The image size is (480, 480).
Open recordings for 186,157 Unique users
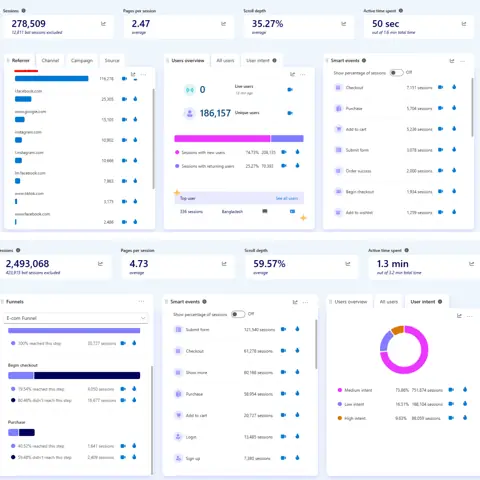290,113
